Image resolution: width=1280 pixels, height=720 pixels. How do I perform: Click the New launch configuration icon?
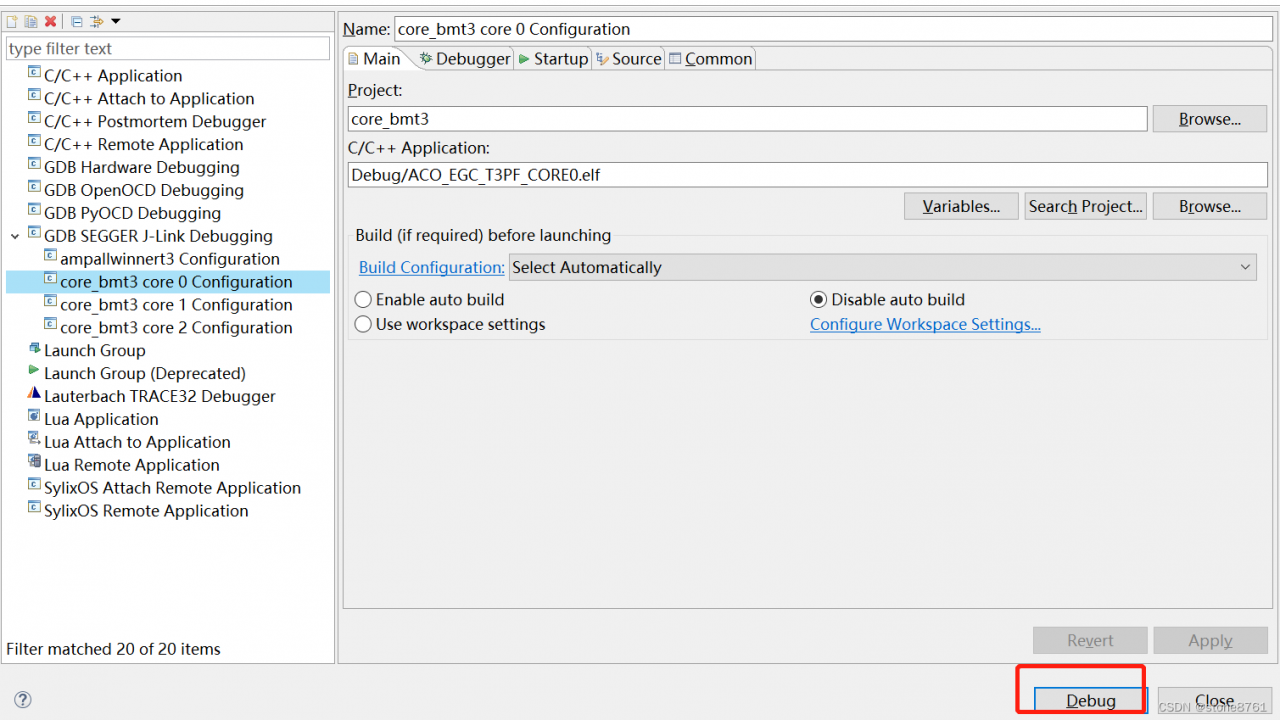point(13,21)
